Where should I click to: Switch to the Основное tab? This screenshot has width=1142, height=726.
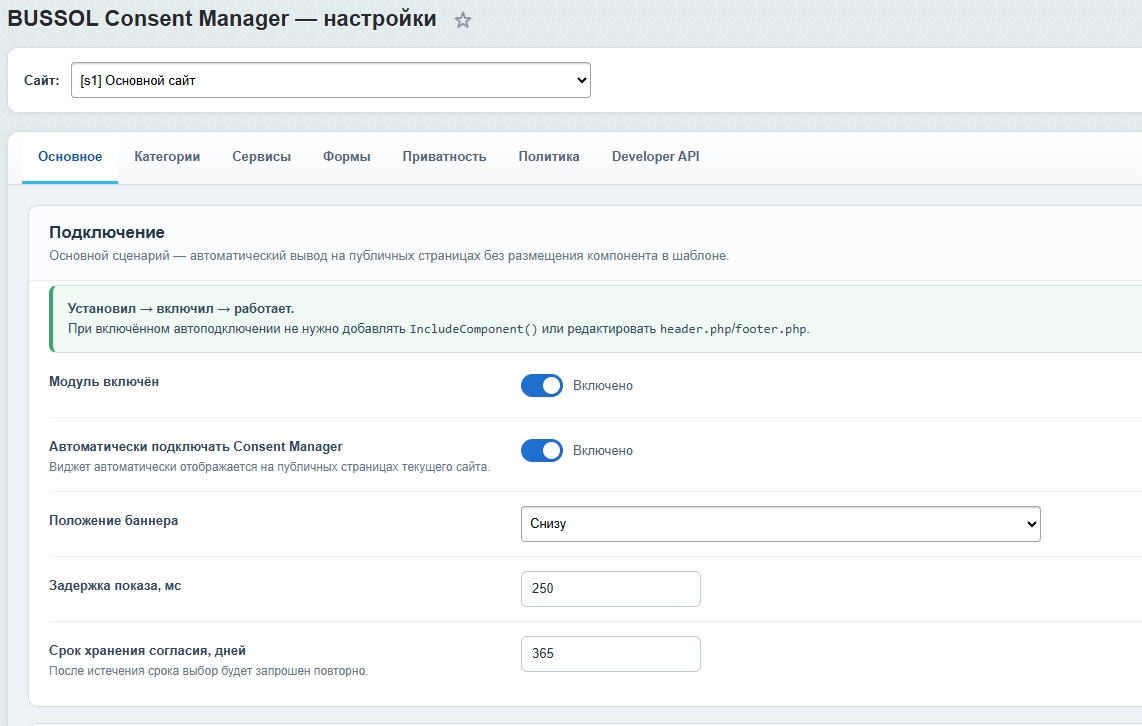coord(70,157)
